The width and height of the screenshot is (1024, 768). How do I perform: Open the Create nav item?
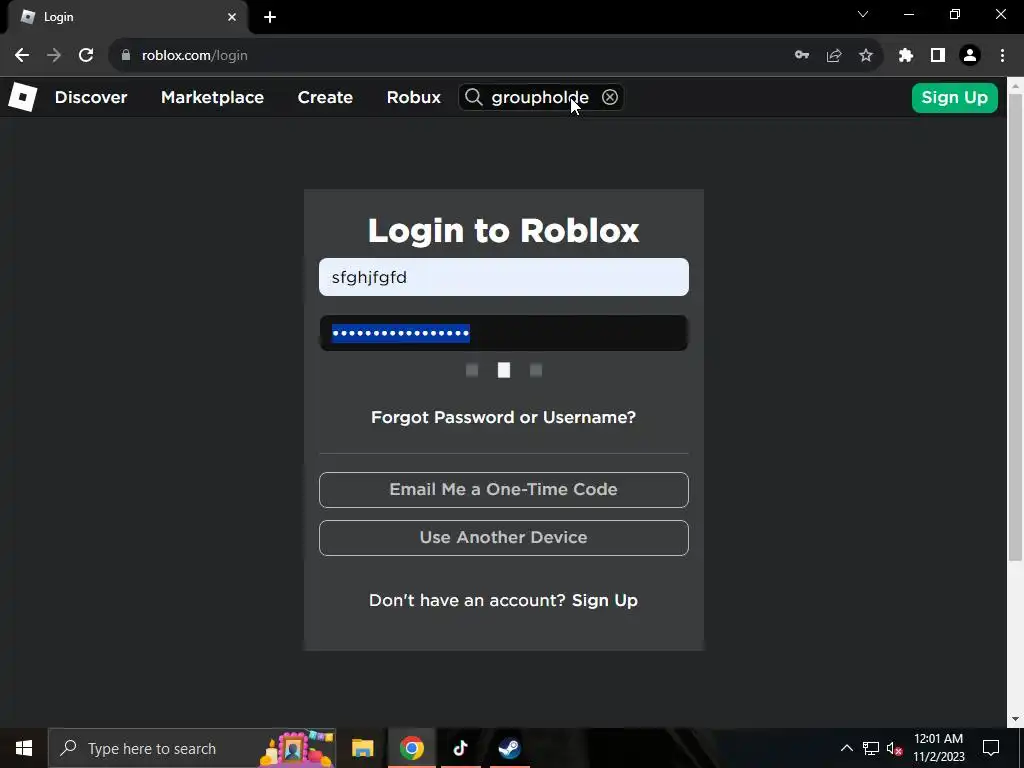point(325,97)
